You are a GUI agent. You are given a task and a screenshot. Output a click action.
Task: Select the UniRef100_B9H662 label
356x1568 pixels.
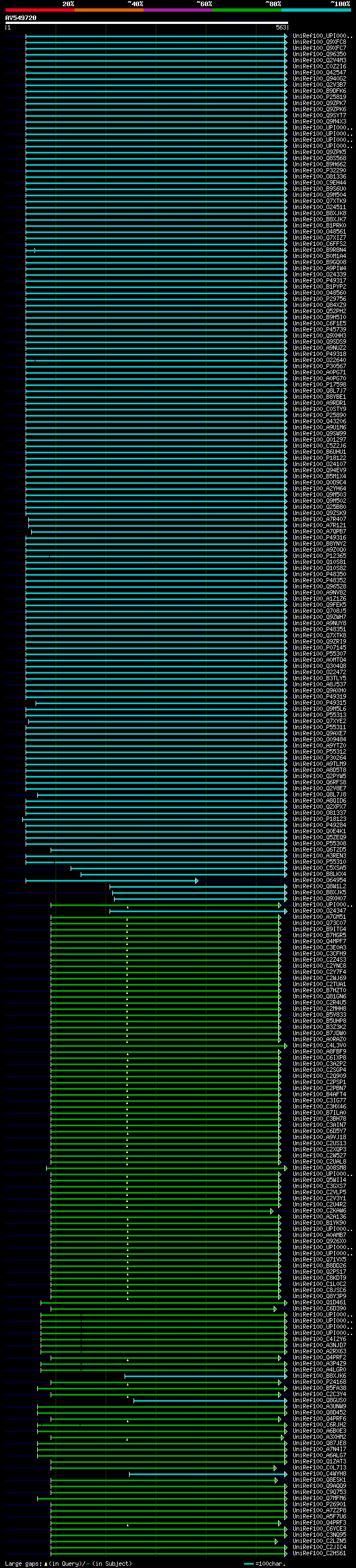click(x=319, y=164)
